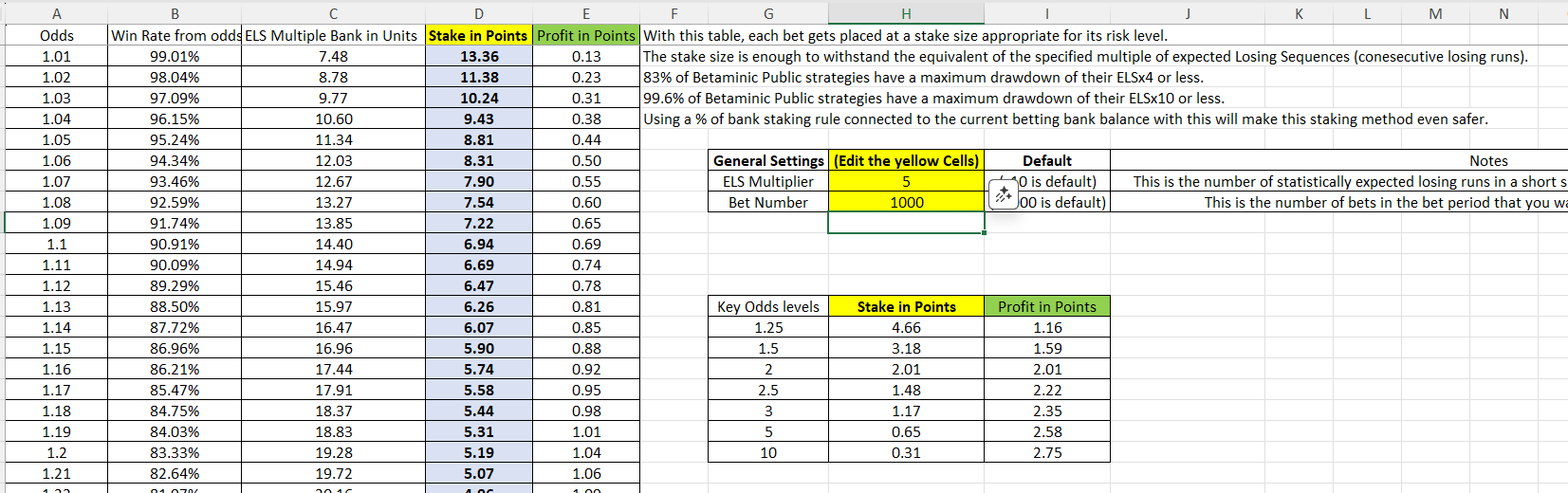Click the Win Rate from odds header cell
The image size is (1568, 493).
tap(175, 35)
